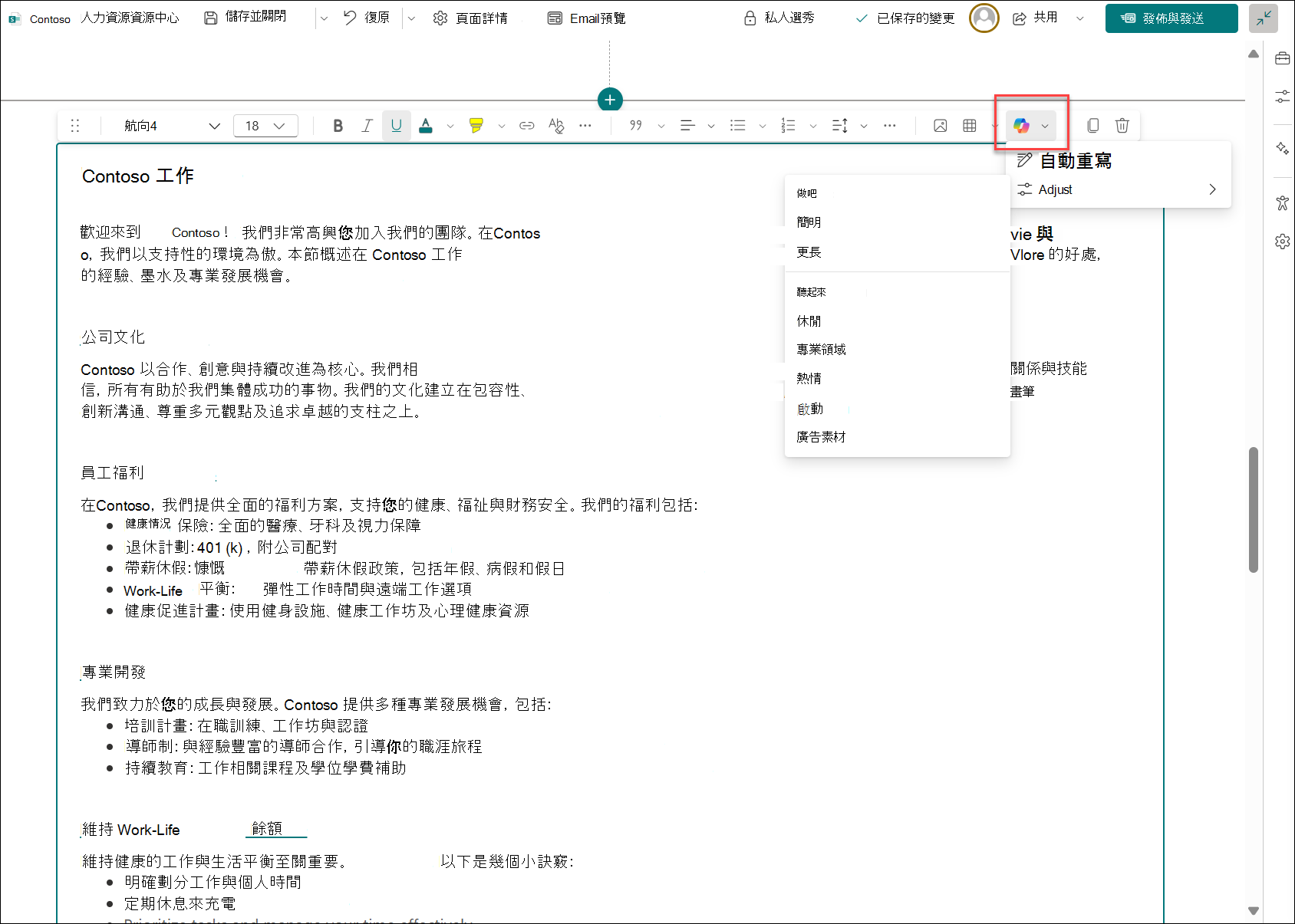Viewport: 1295px width, 924px height.
Task: Apply a numbered list
Action: [x=789, y=126]
